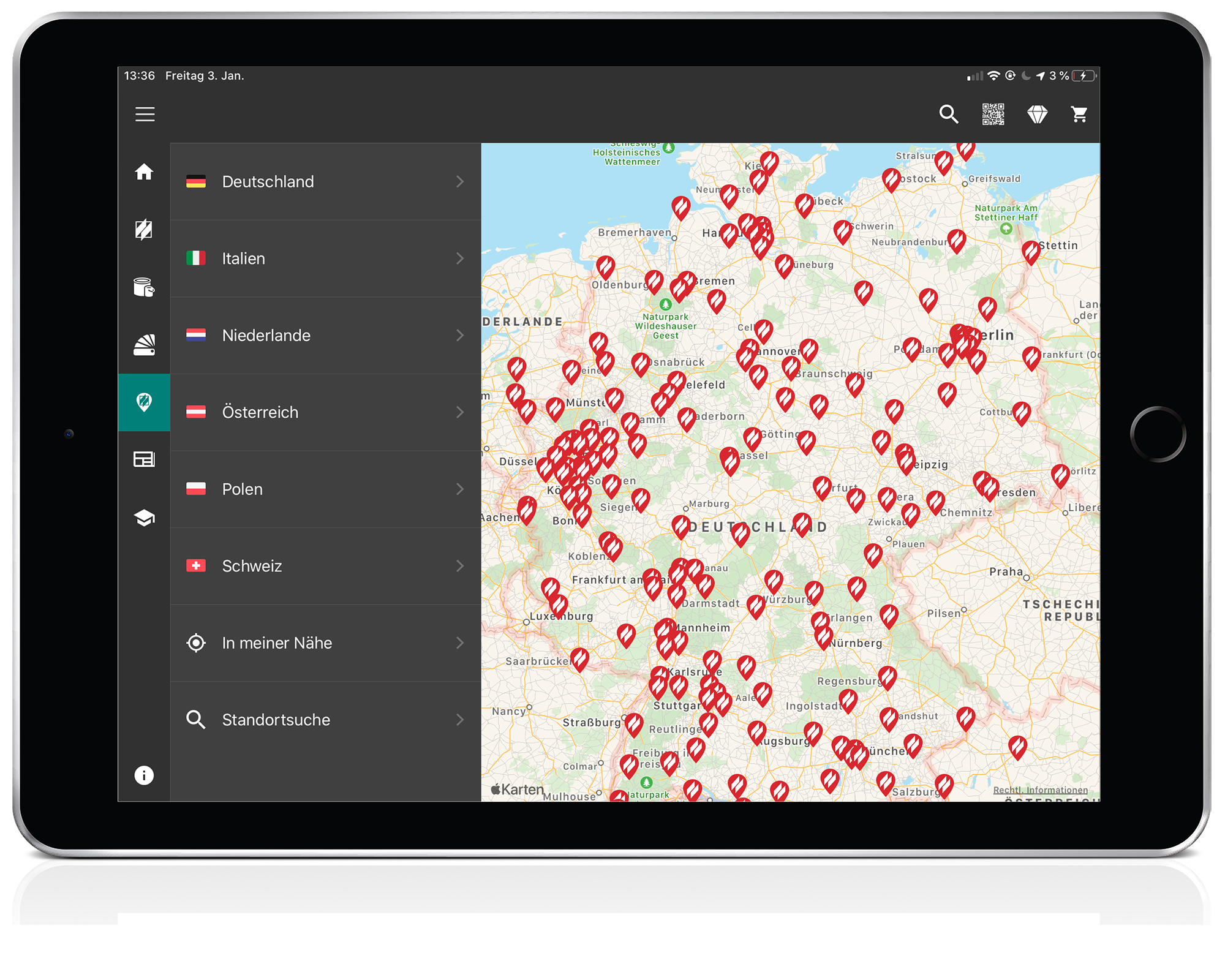Viewport: 1225px width, 980px height.
Task: Tap the Naturpark Am Stettiner Haff marker
Action: point(1006,228)
